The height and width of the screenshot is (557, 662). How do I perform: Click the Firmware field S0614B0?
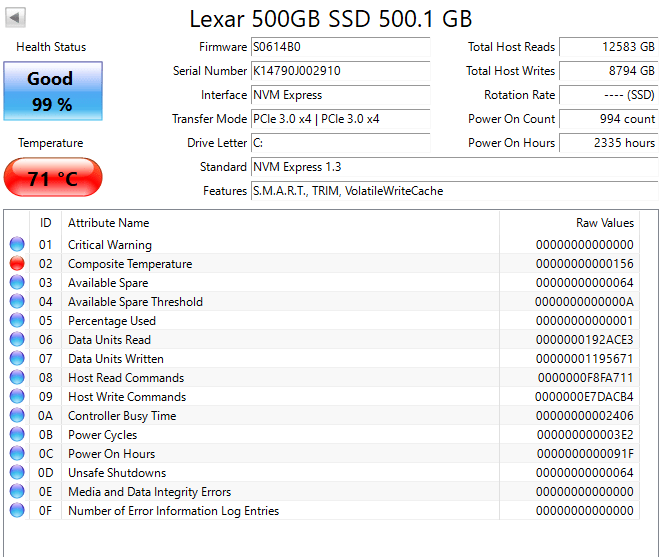(341, 47)
